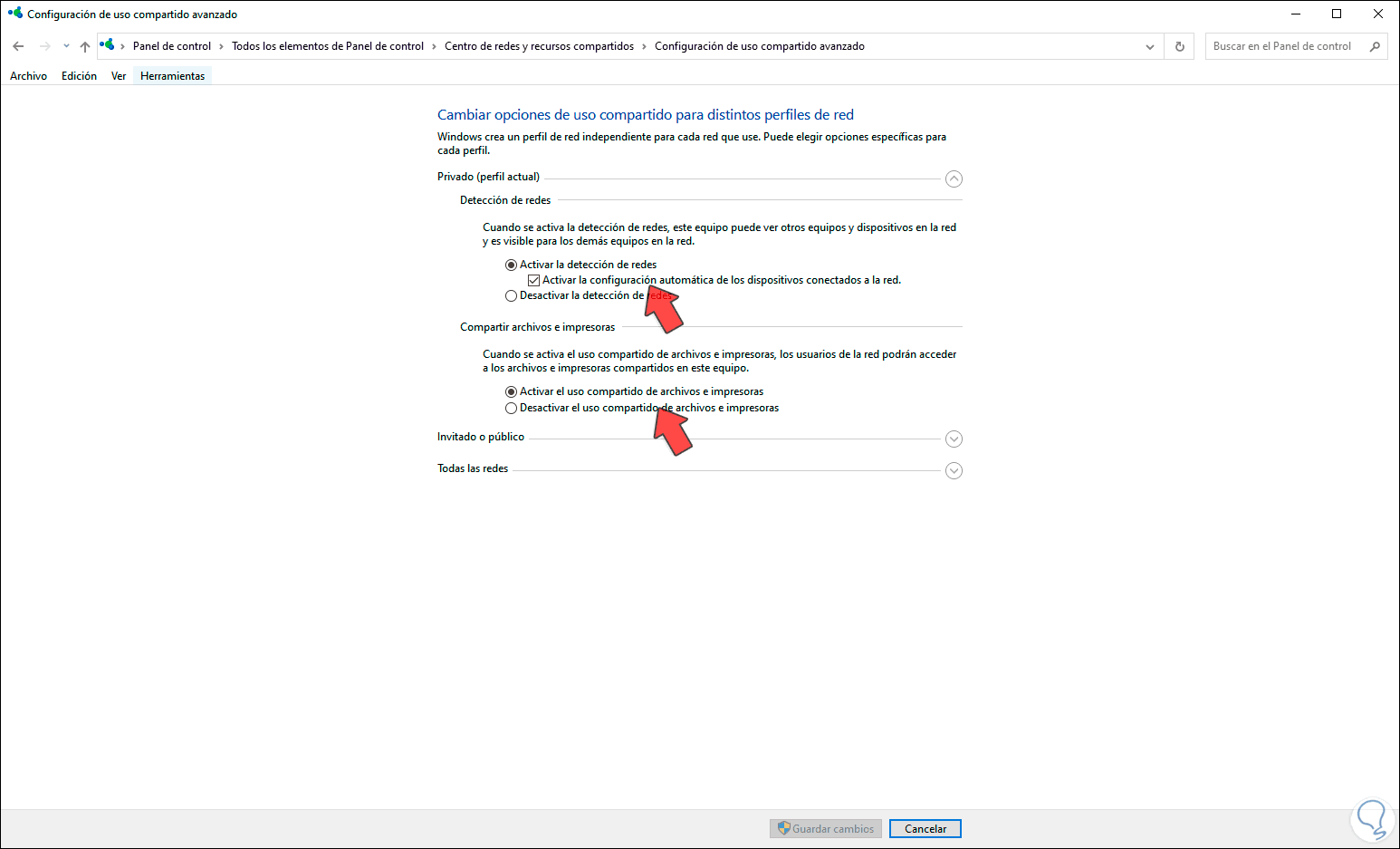
Task: Click the refresh icon in address bar
Action: [1179, 45]
